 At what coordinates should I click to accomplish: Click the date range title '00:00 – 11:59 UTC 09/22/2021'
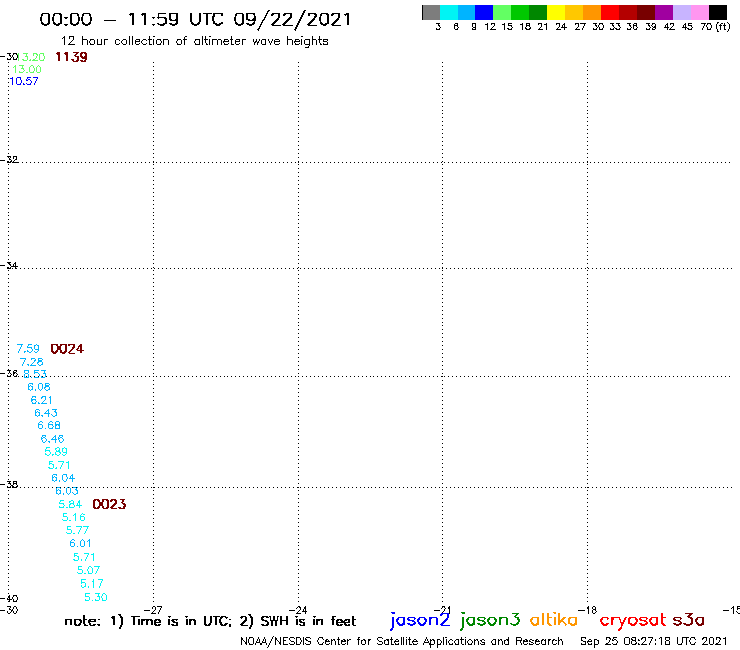[195, 19]
